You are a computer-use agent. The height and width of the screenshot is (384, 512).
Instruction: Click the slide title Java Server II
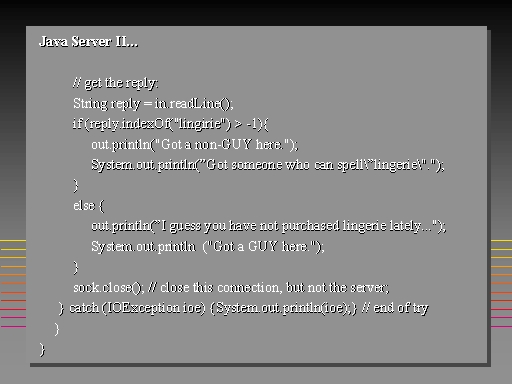88,42
